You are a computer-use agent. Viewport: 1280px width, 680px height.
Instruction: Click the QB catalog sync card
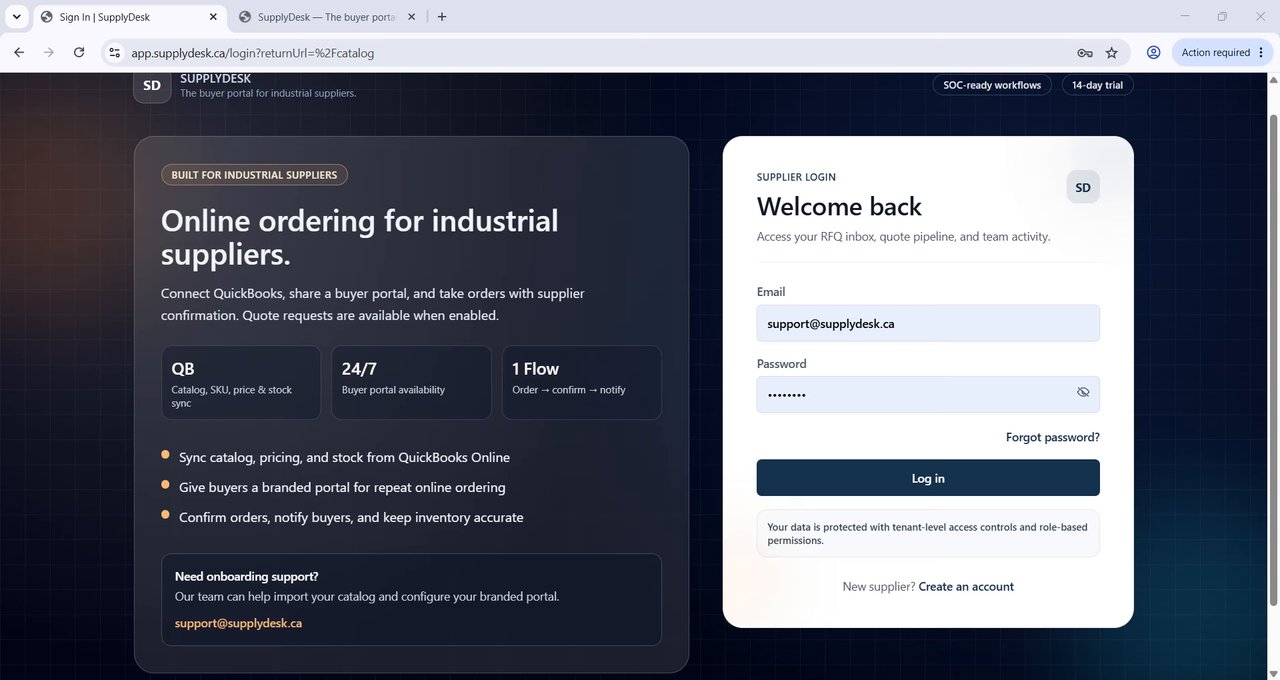[x=241, y=383]
